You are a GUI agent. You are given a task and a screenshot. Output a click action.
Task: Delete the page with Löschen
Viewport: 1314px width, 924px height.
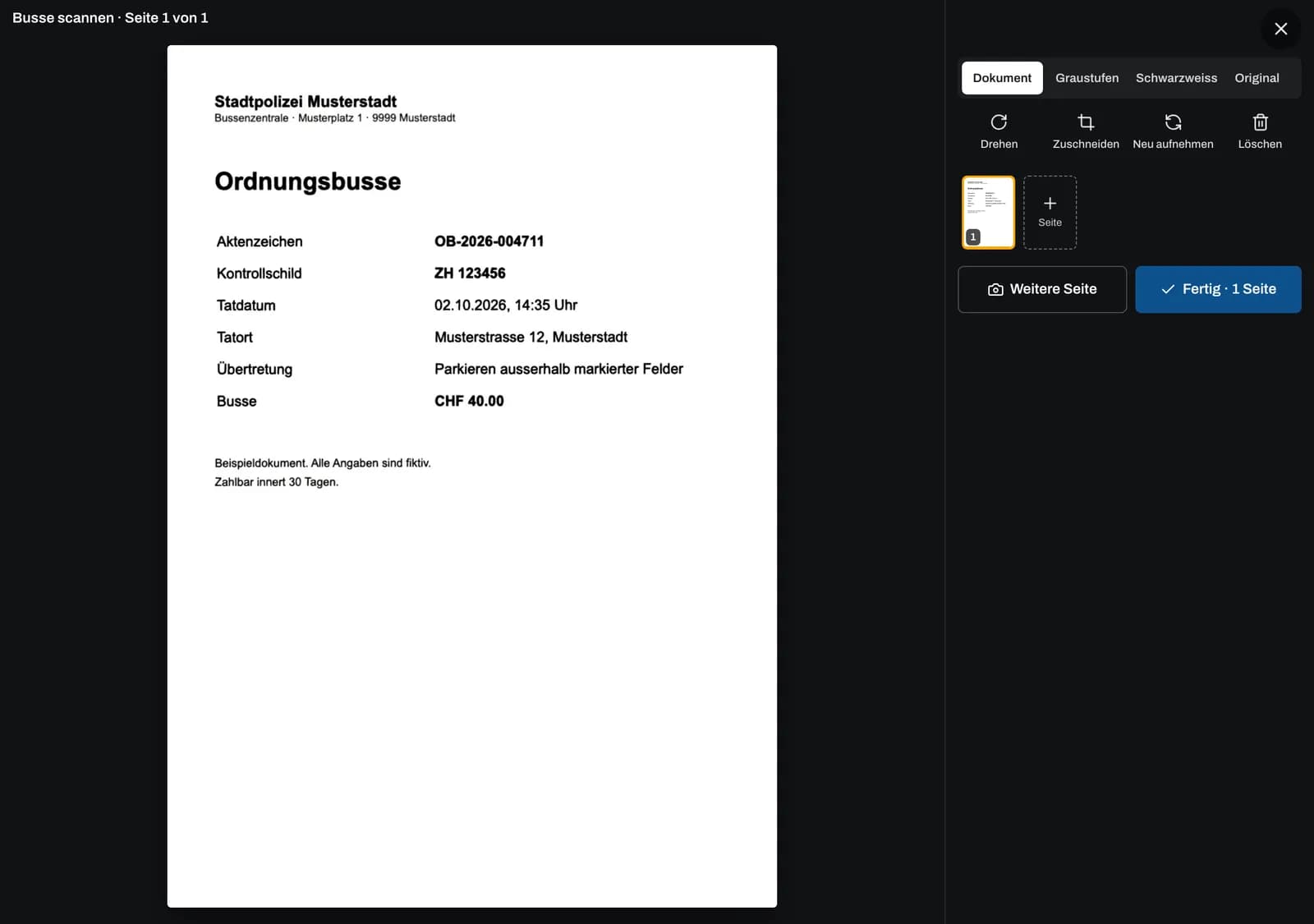click(1260, 131)
